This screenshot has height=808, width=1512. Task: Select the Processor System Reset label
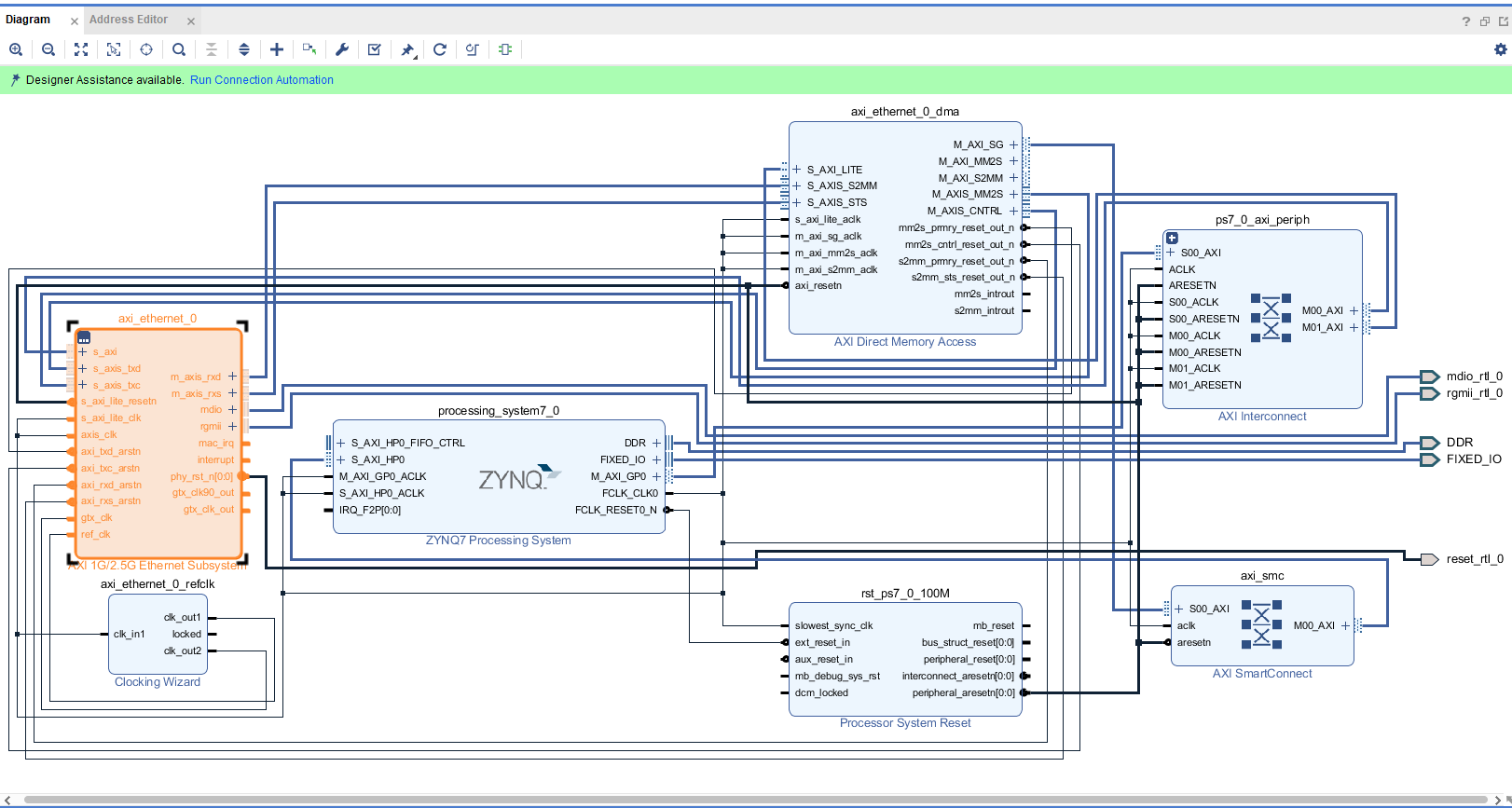(x=905, y=723)
